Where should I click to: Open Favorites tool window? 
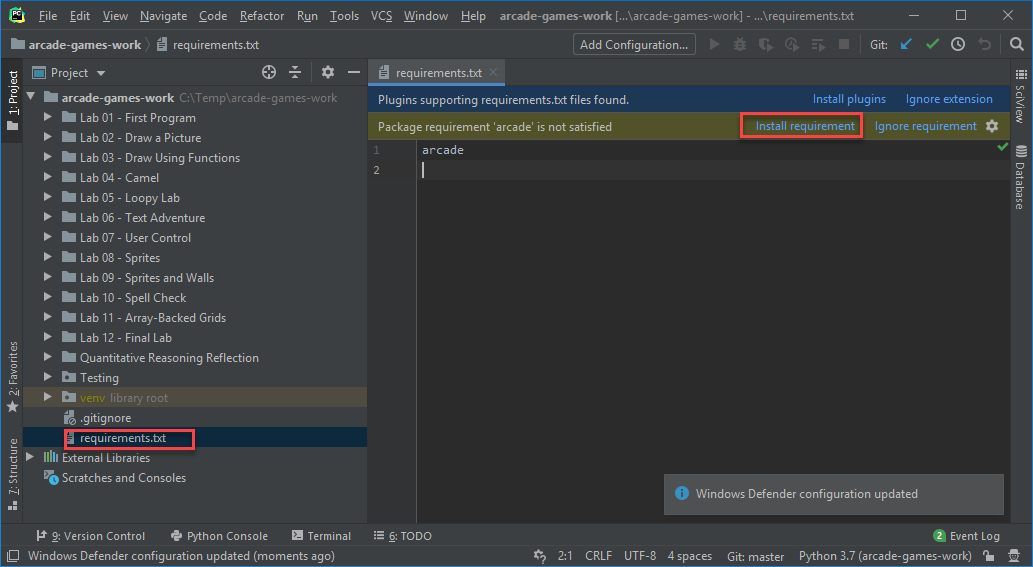pyautogui.click(x=13, y=377)
